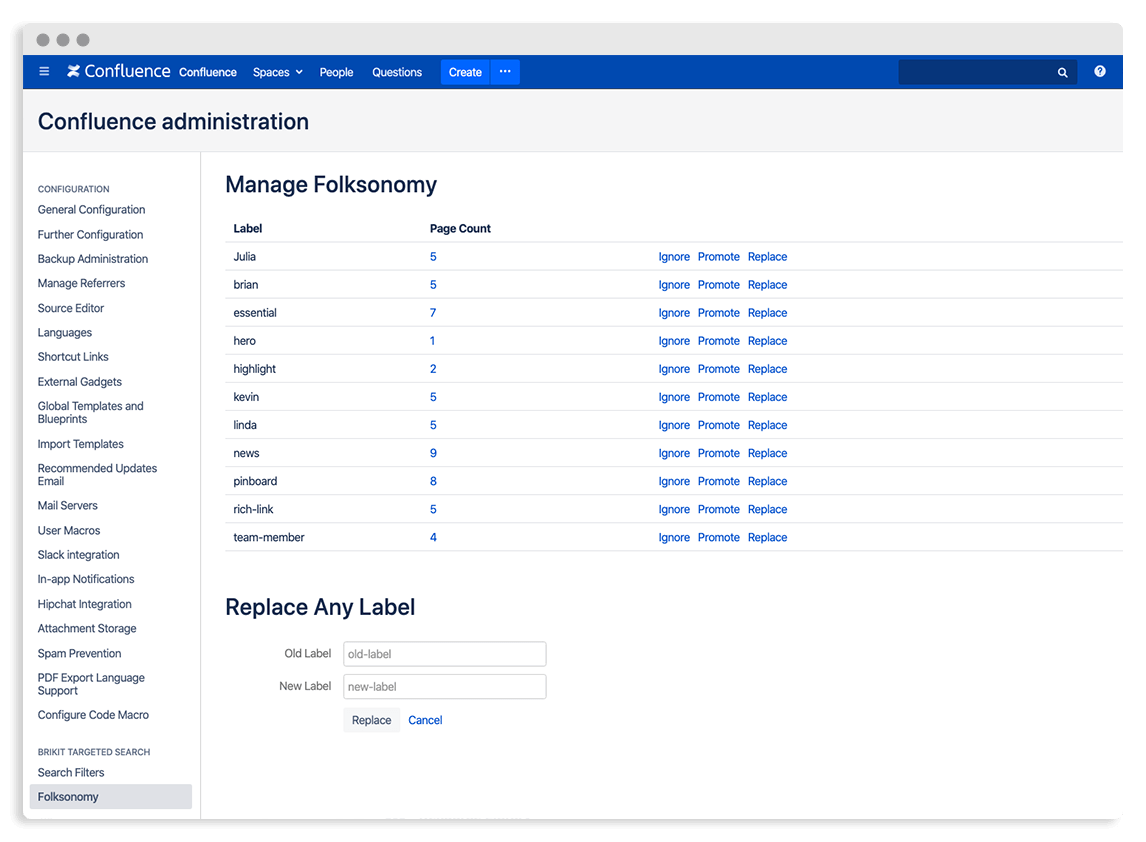Image resolution: width=1146 pixels, height=842 pixels.
Task: Click the Cancel link in form
Action: point(425,721)
